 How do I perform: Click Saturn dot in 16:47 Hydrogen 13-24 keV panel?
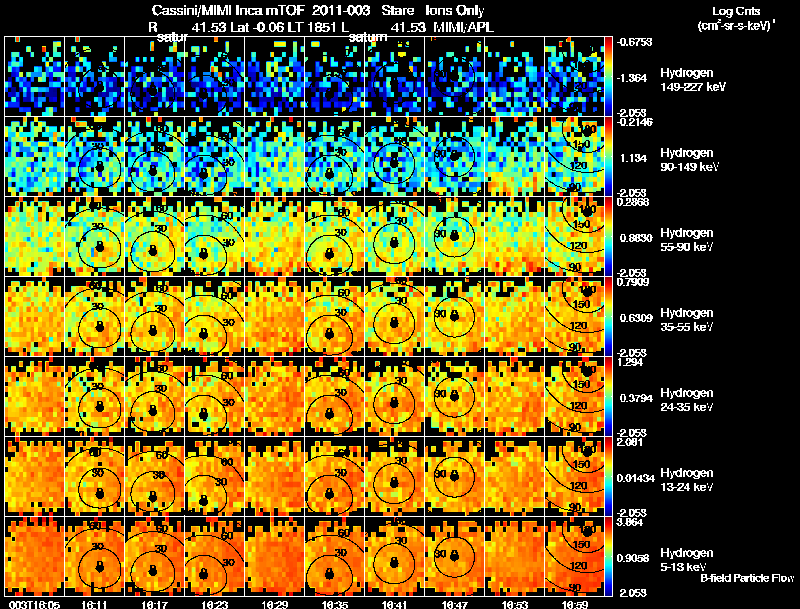pyautogui.click(x=454, y=475)
